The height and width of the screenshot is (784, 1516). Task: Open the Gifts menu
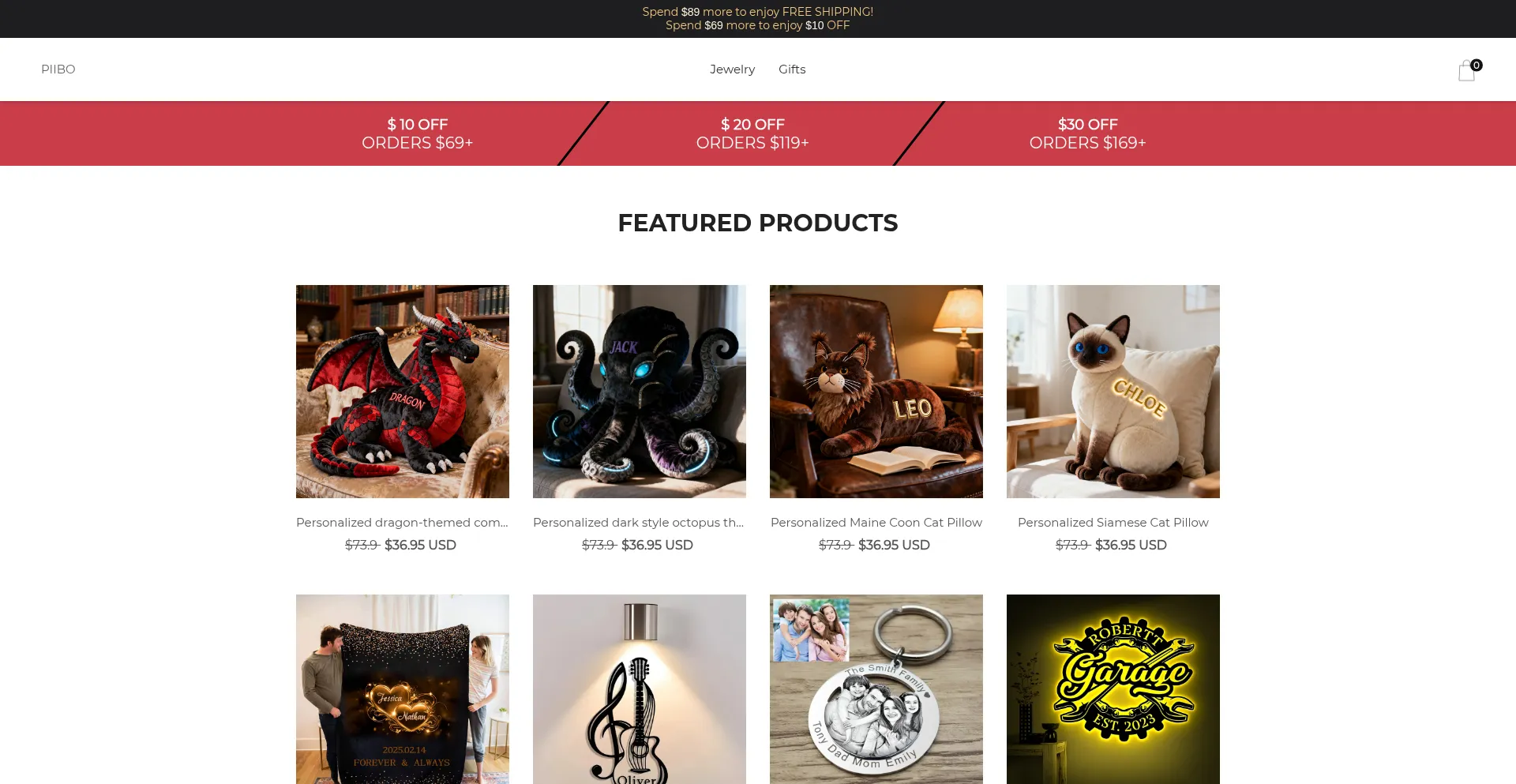pos(792,69)
